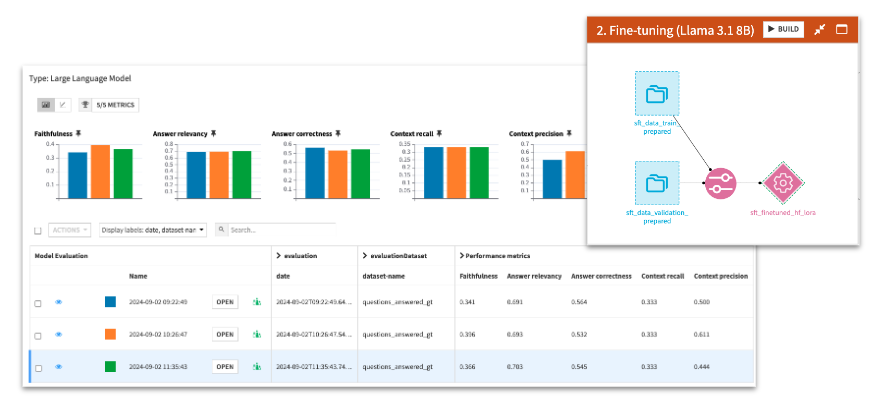Click the Name column header
This screenshot has width=878, height=405.
coord(138,276)
